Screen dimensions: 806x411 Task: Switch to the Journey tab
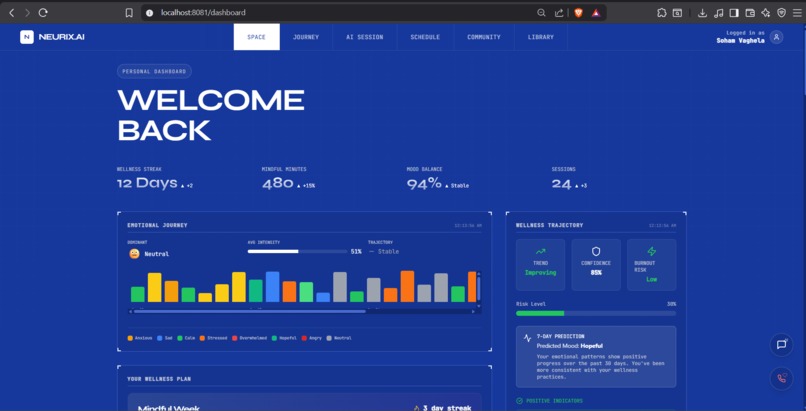[306, 37]
